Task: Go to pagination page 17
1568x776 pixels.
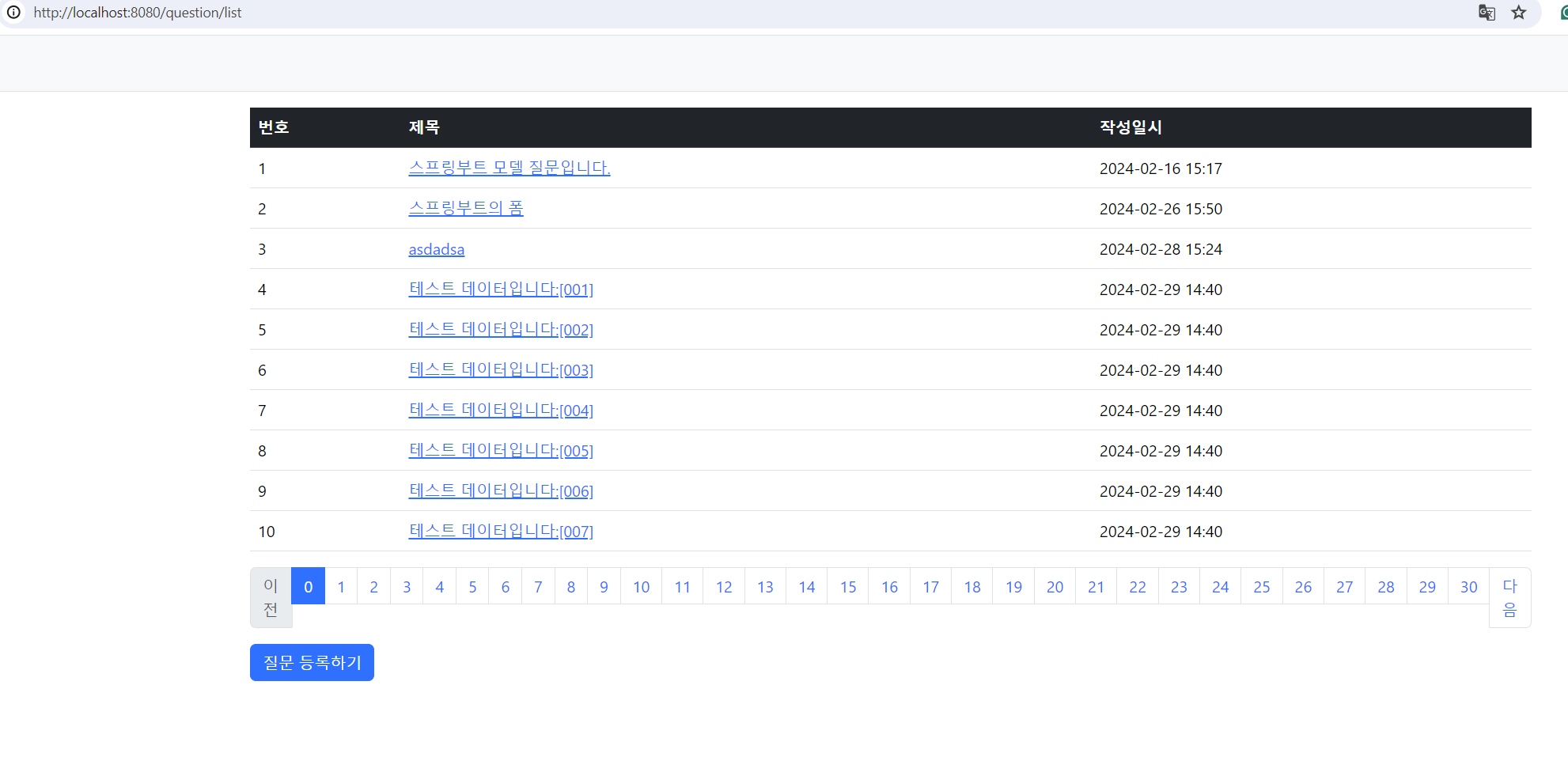Action: (x=931, y=586)
